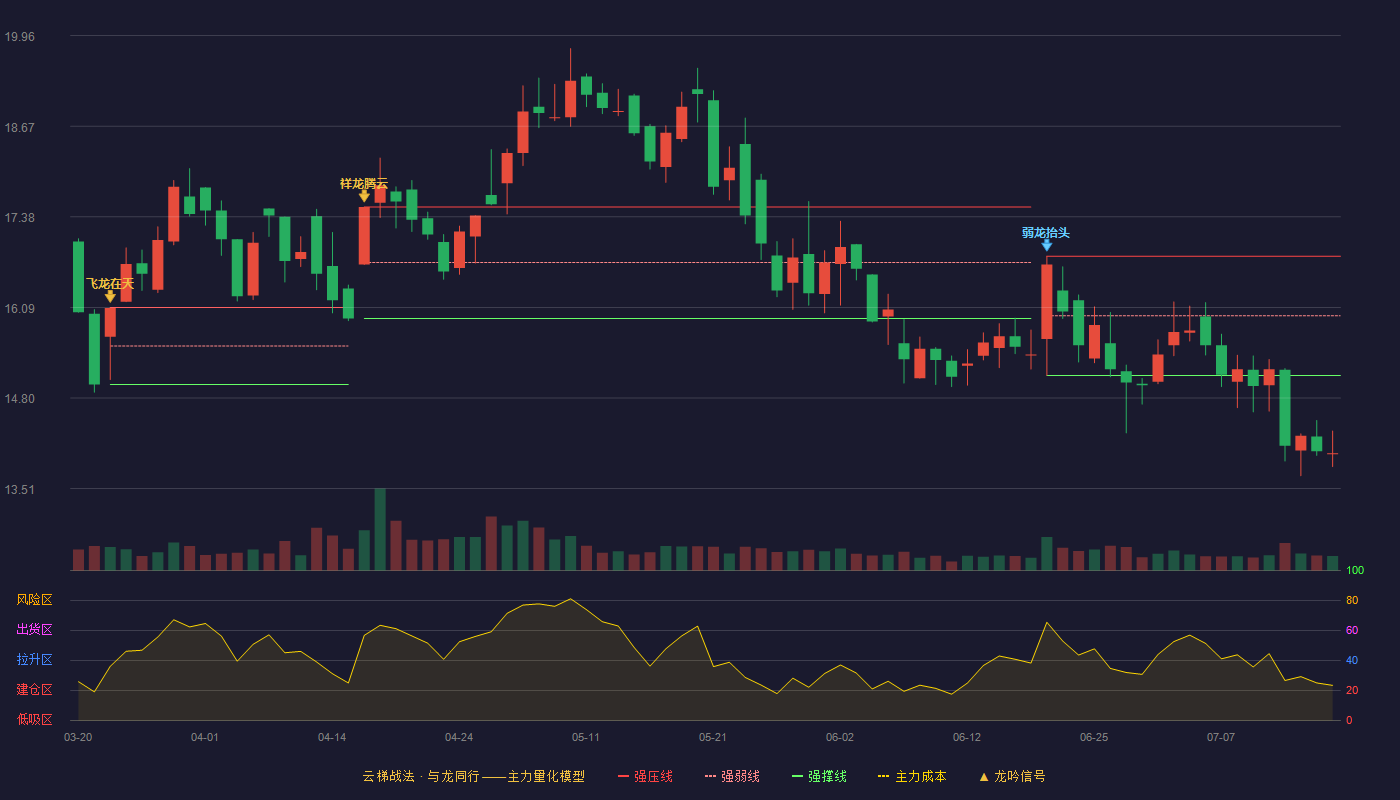Viewport: 1400px width, 800px height.
Task: Toggle the 强压线 legend series
Action: click(x=645, y=776)
